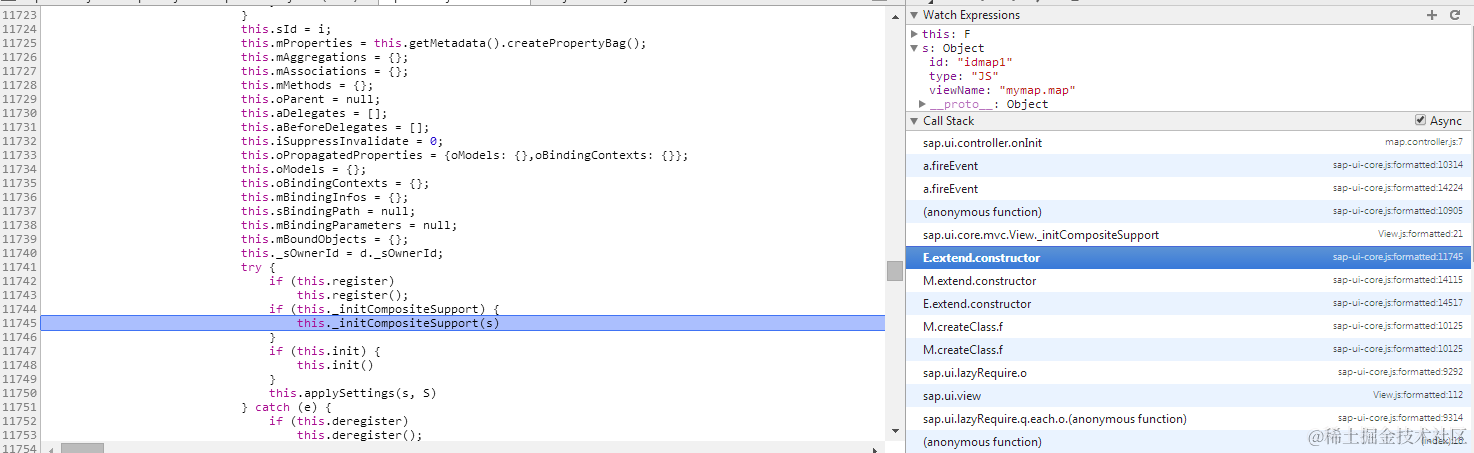This screenshot has height=453, width=1474.
Task: Collapse the Call Stack section
Action: click(914, 121)
